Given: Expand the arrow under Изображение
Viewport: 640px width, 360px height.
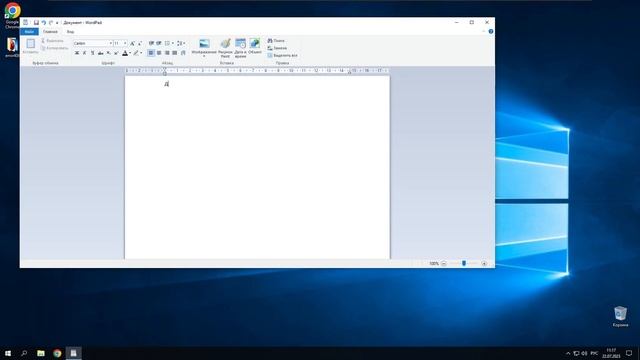Looking at the screenshot, I should (x=204, y=56).
